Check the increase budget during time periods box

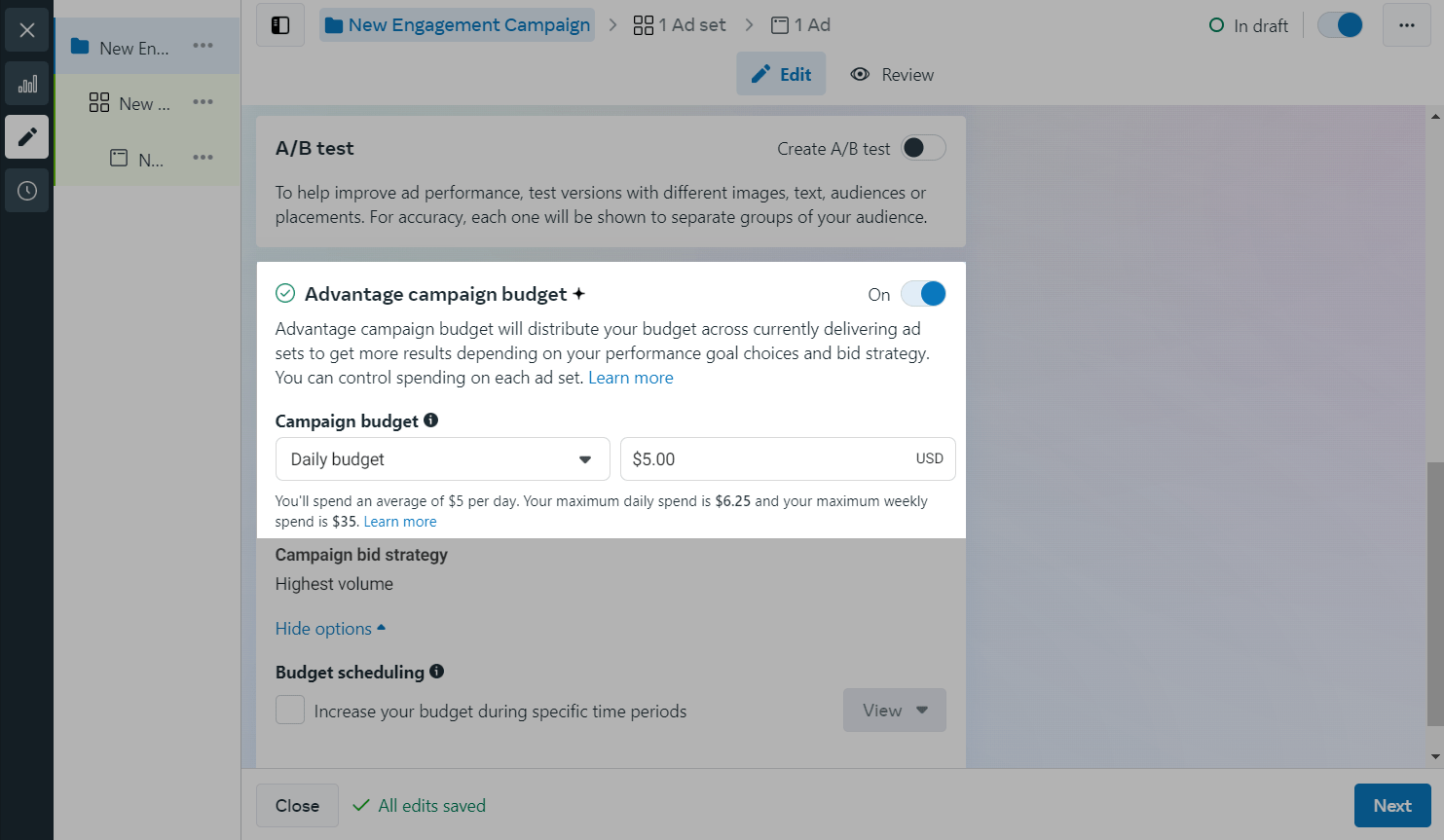click(x=290, y=711)
